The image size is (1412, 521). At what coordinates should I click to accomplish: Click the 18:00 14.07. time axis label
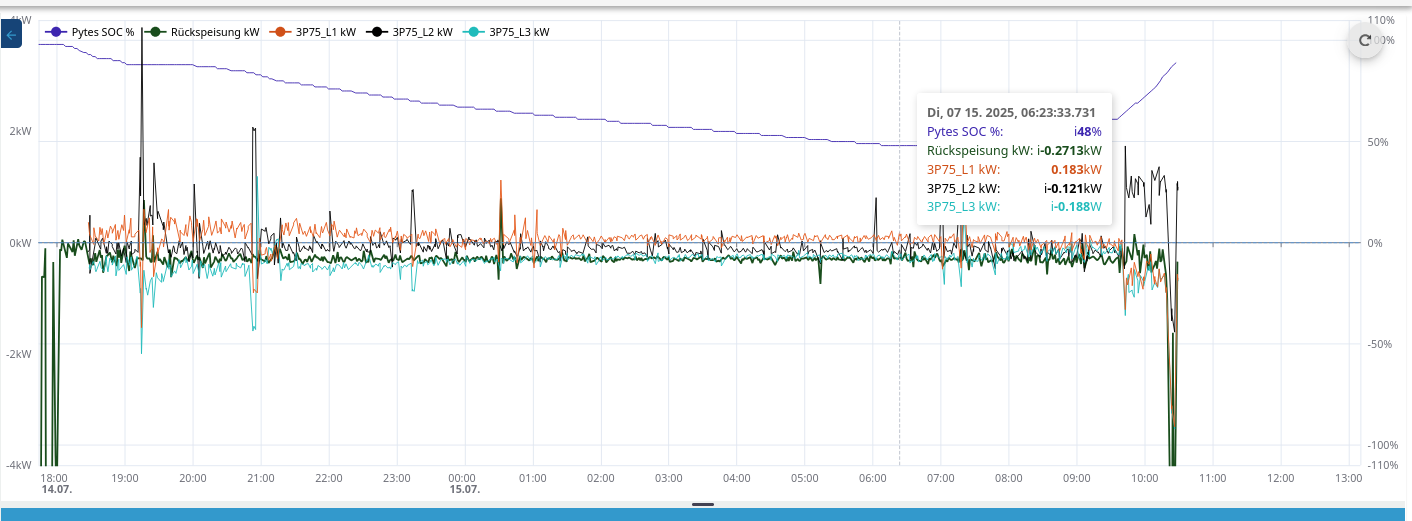click(x=56, y=484)
